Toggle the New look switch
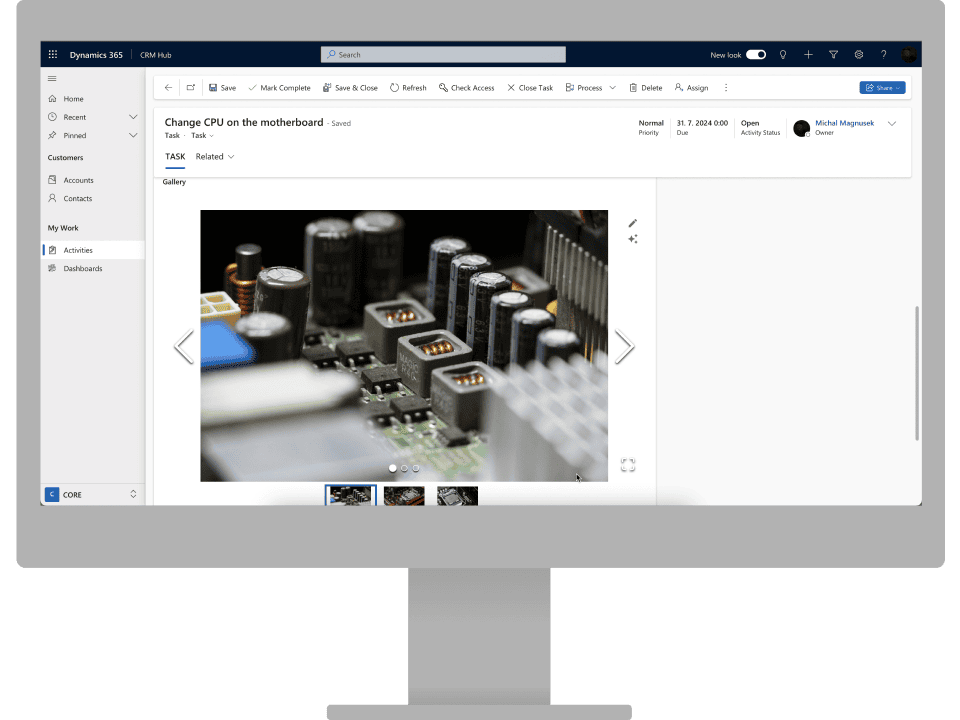960x720 pixels. (756, 55)
